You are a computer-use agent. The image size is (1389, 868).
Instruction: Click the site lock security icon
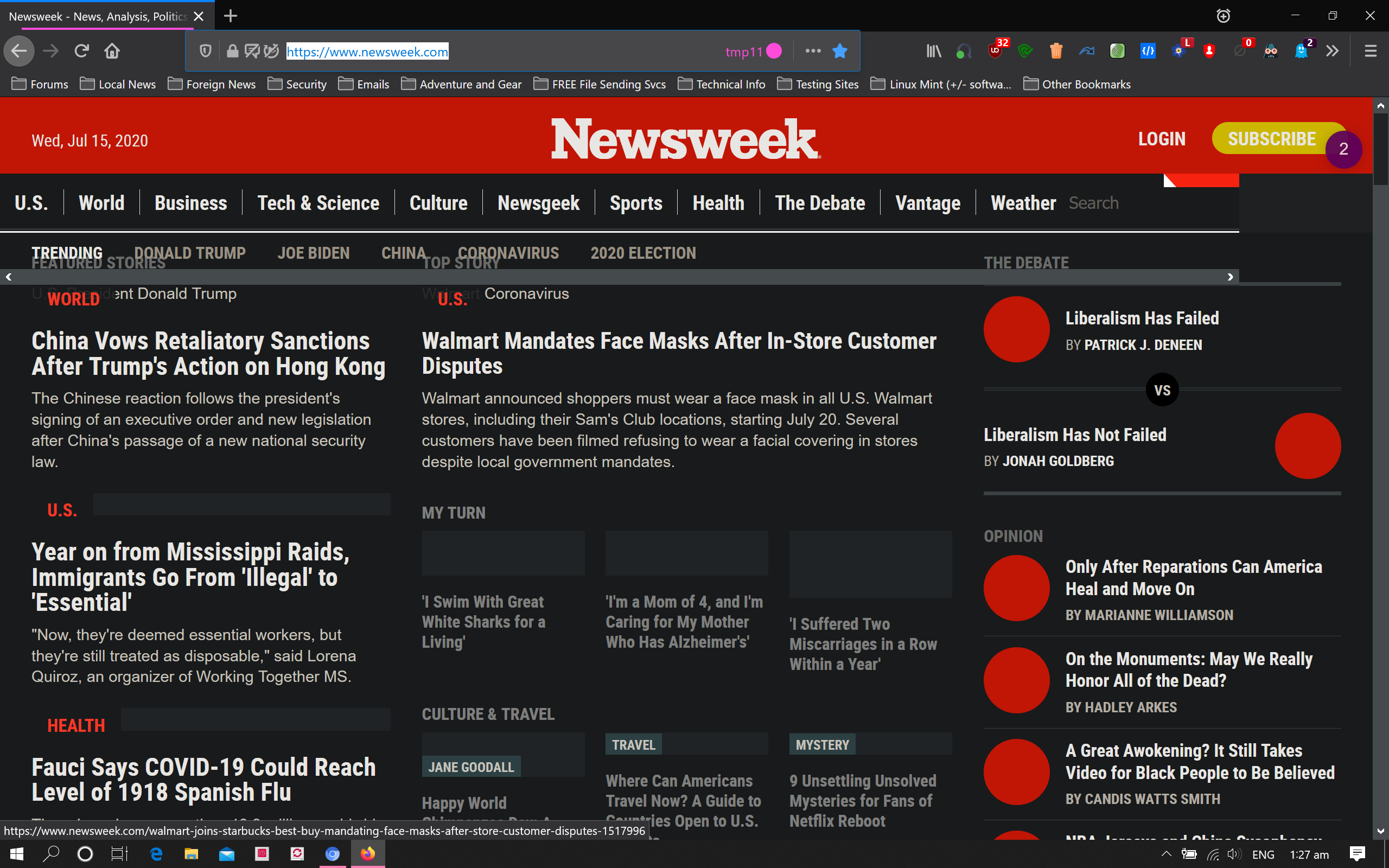232,51
